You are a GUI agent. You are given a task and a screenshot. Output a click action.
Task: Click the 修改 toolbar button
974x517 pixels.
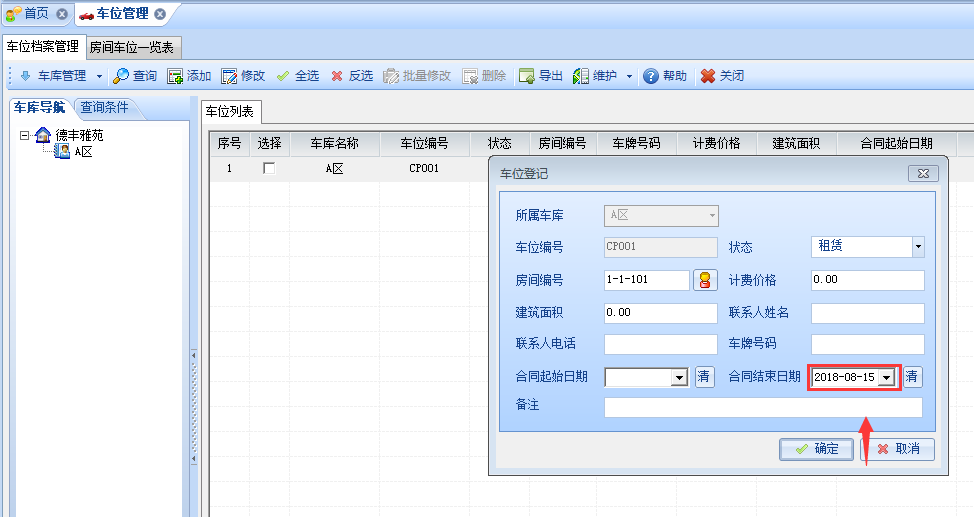coord(244,76)
